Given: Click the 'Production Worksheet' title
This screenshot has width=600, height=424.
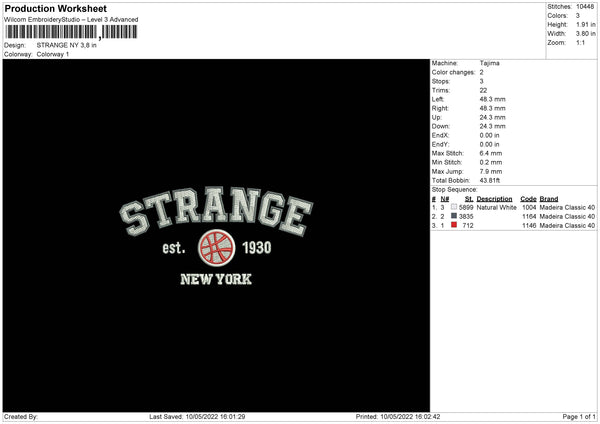Looking at the screenshot, I should 56,8.
